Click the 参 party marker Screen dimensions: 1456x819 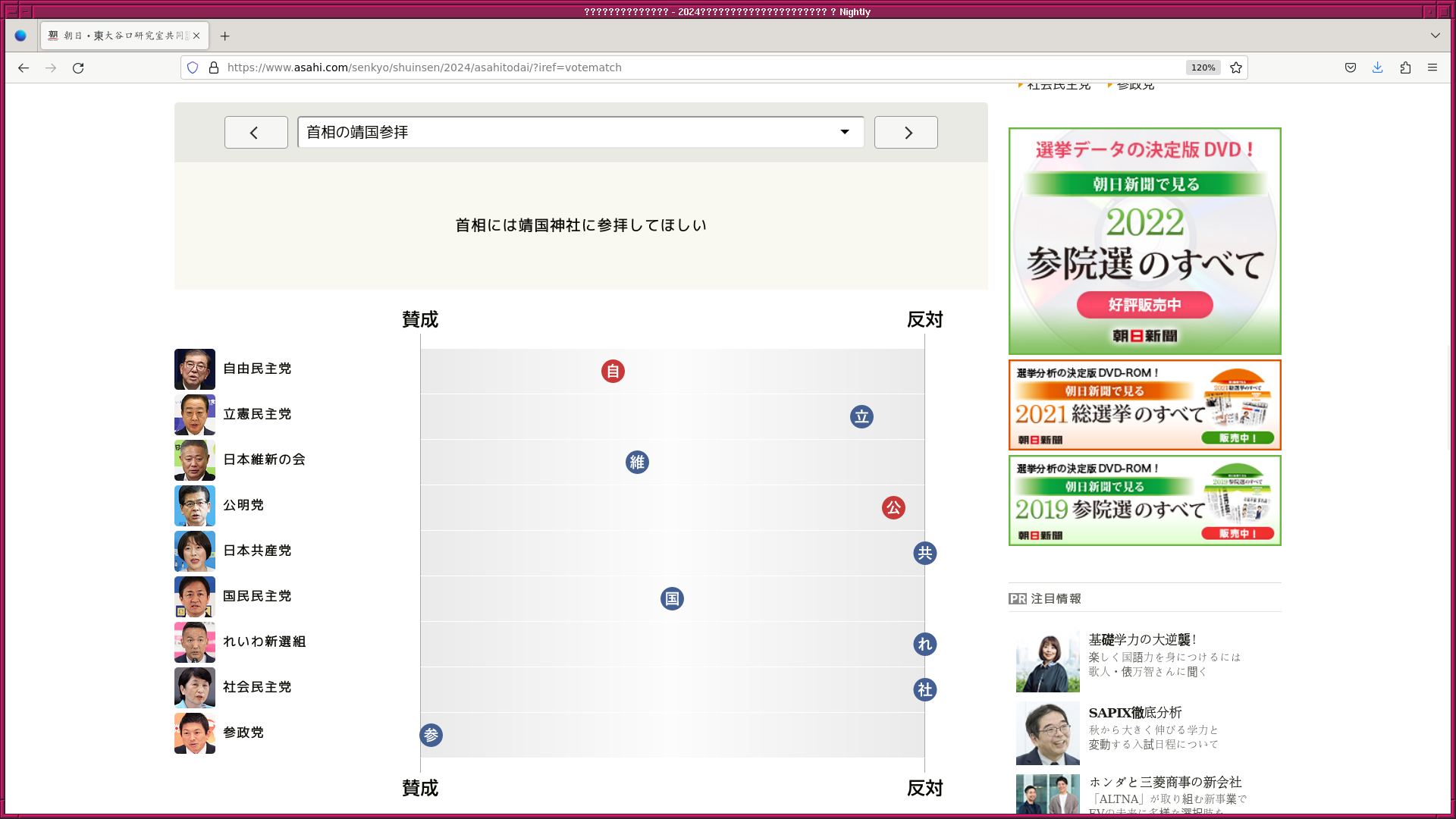point(431,736)
